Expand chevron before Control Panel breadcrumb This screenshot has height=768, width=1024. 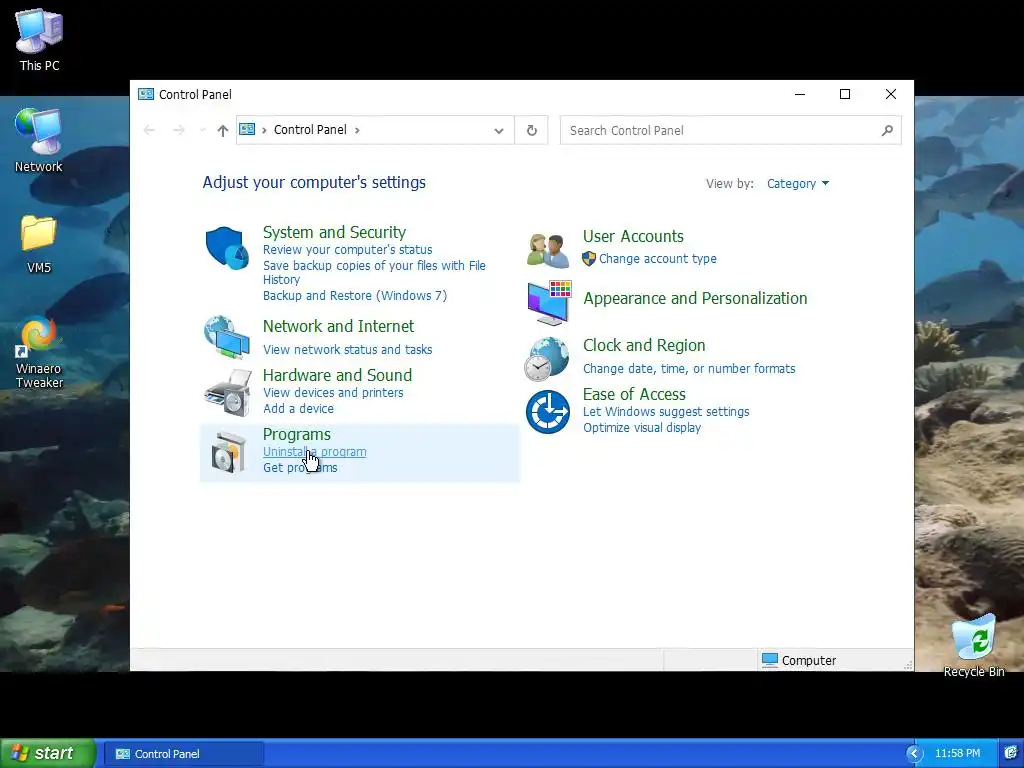click(x=264, y=130)
